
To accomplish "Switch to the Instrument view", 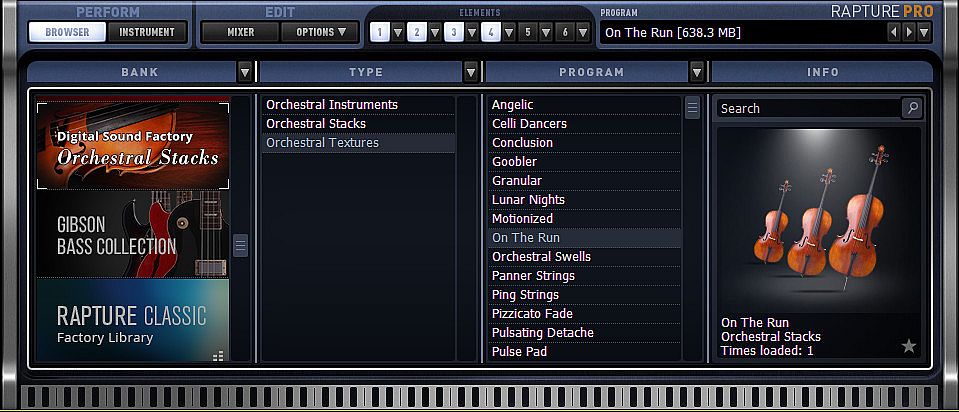I will point(146,32).
